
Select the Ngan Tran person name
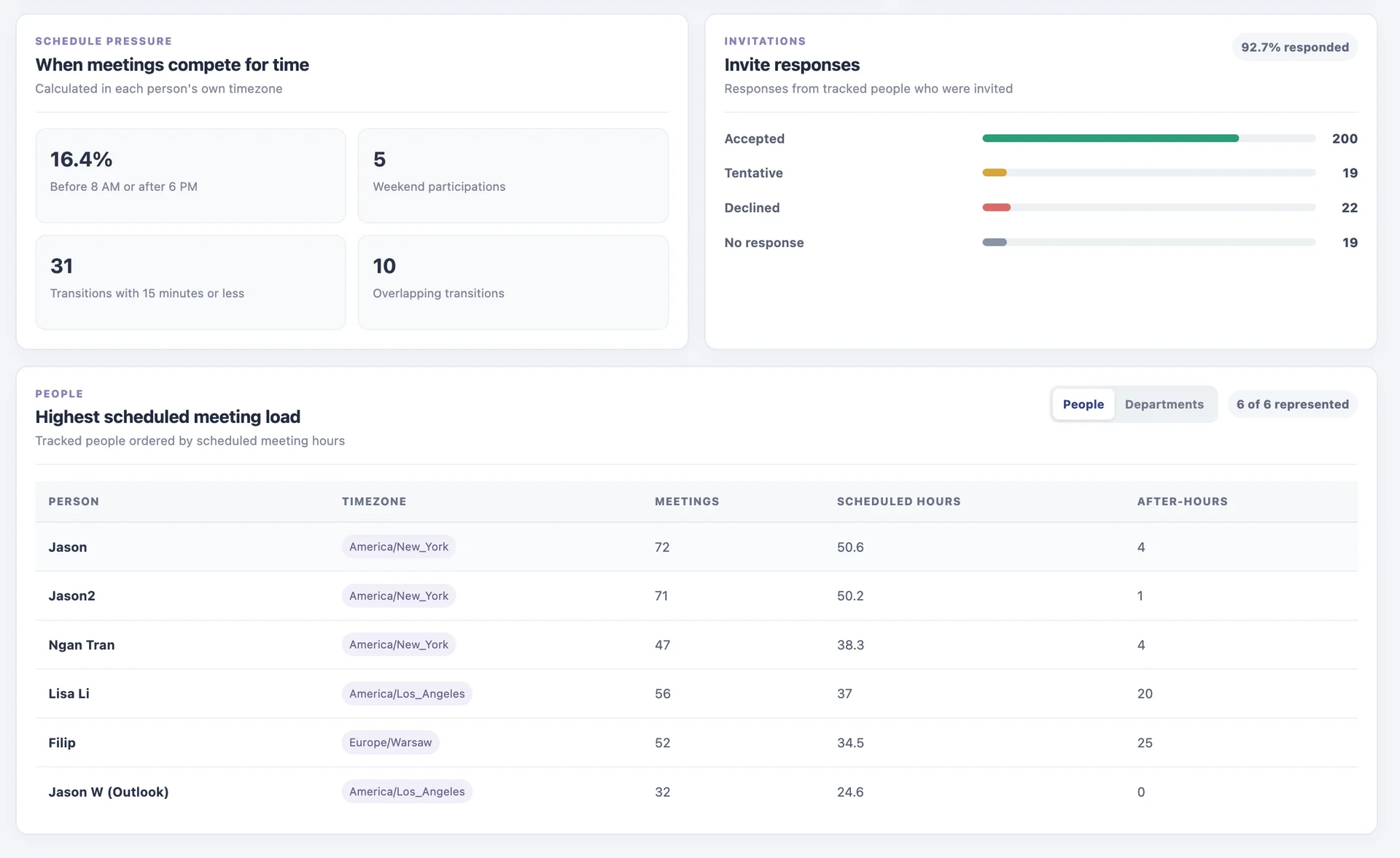[82, 644]
